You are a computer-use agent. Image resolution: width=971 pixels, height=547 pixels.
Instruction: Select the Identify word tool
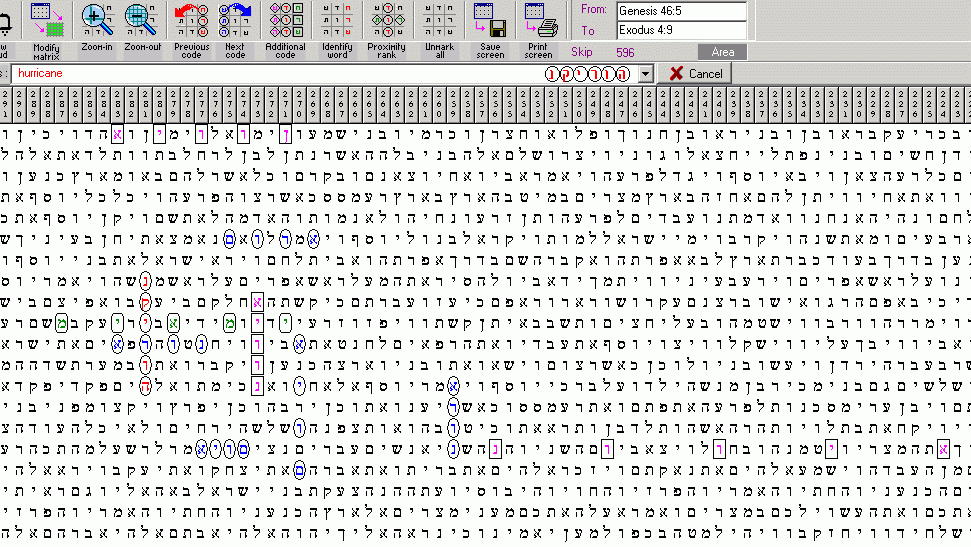click(x=337, y=31)
